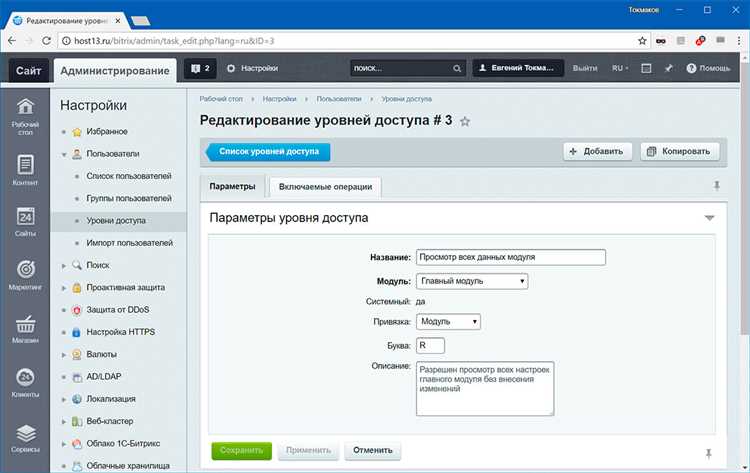Pin the top admin panel
The height and width of the screenshot is (473, 750).
pyautogui.click(x=669, y=68)
